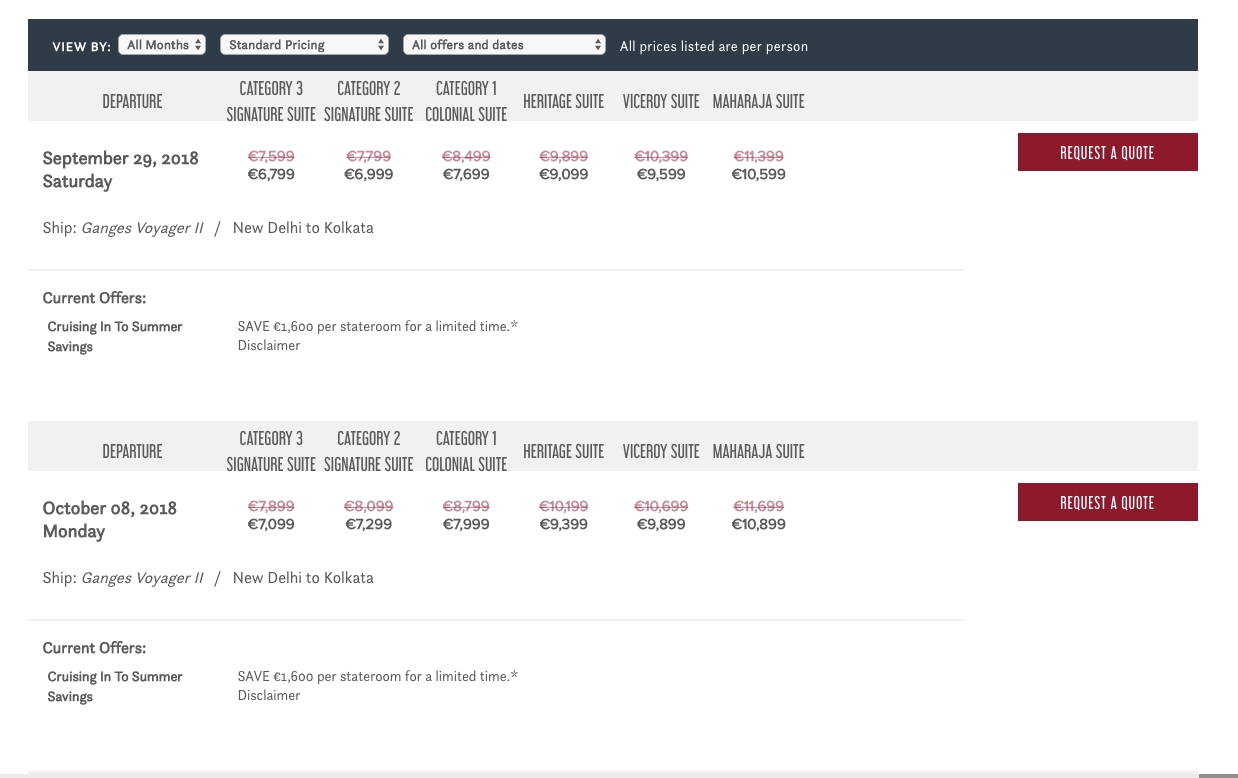Select the 'October 08, 2018' departure date
This screenshot has width=1238, height=778.
pos(110,508)
